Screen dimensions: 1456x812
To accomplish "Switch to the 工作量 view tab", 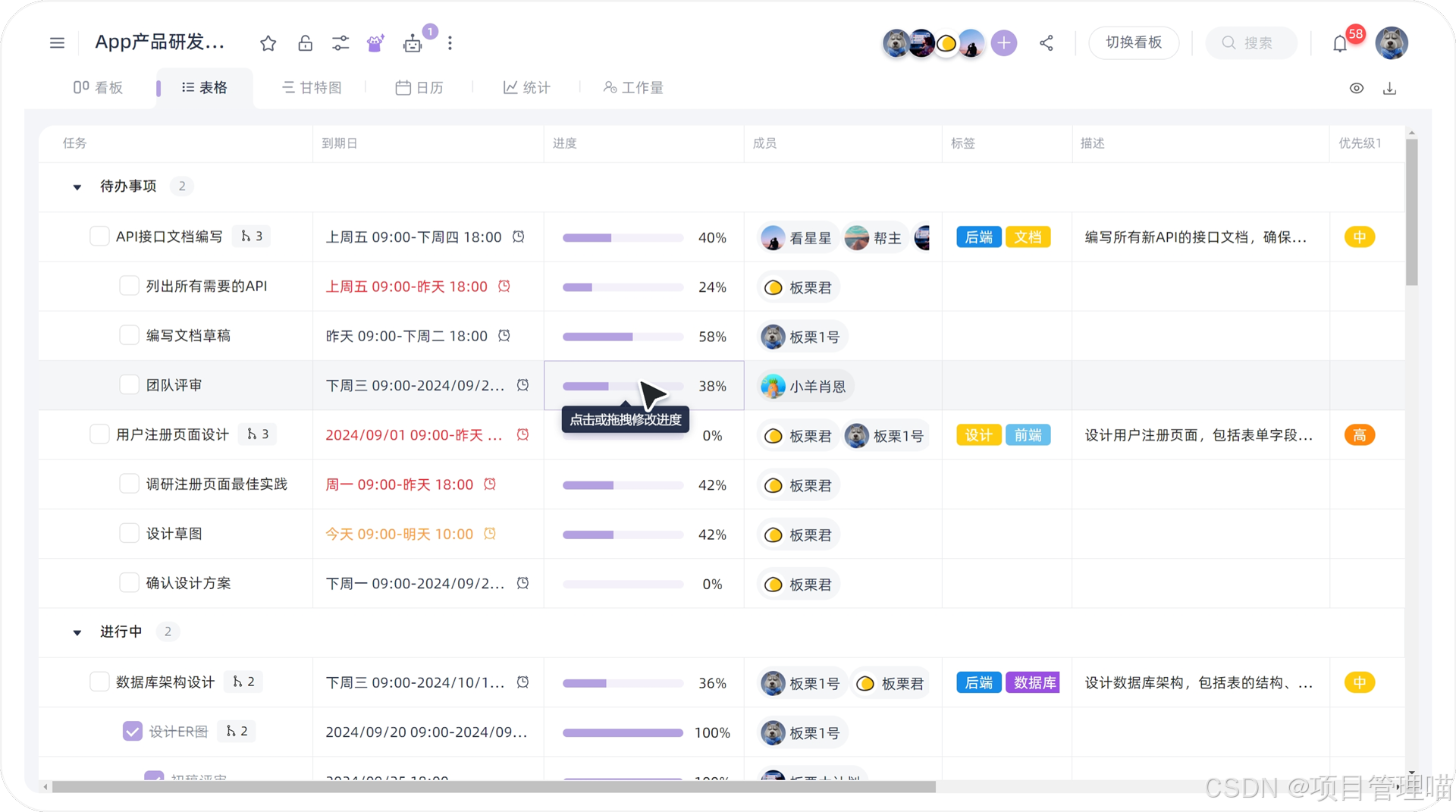I will pyautogui.click(x=633, y=88).
